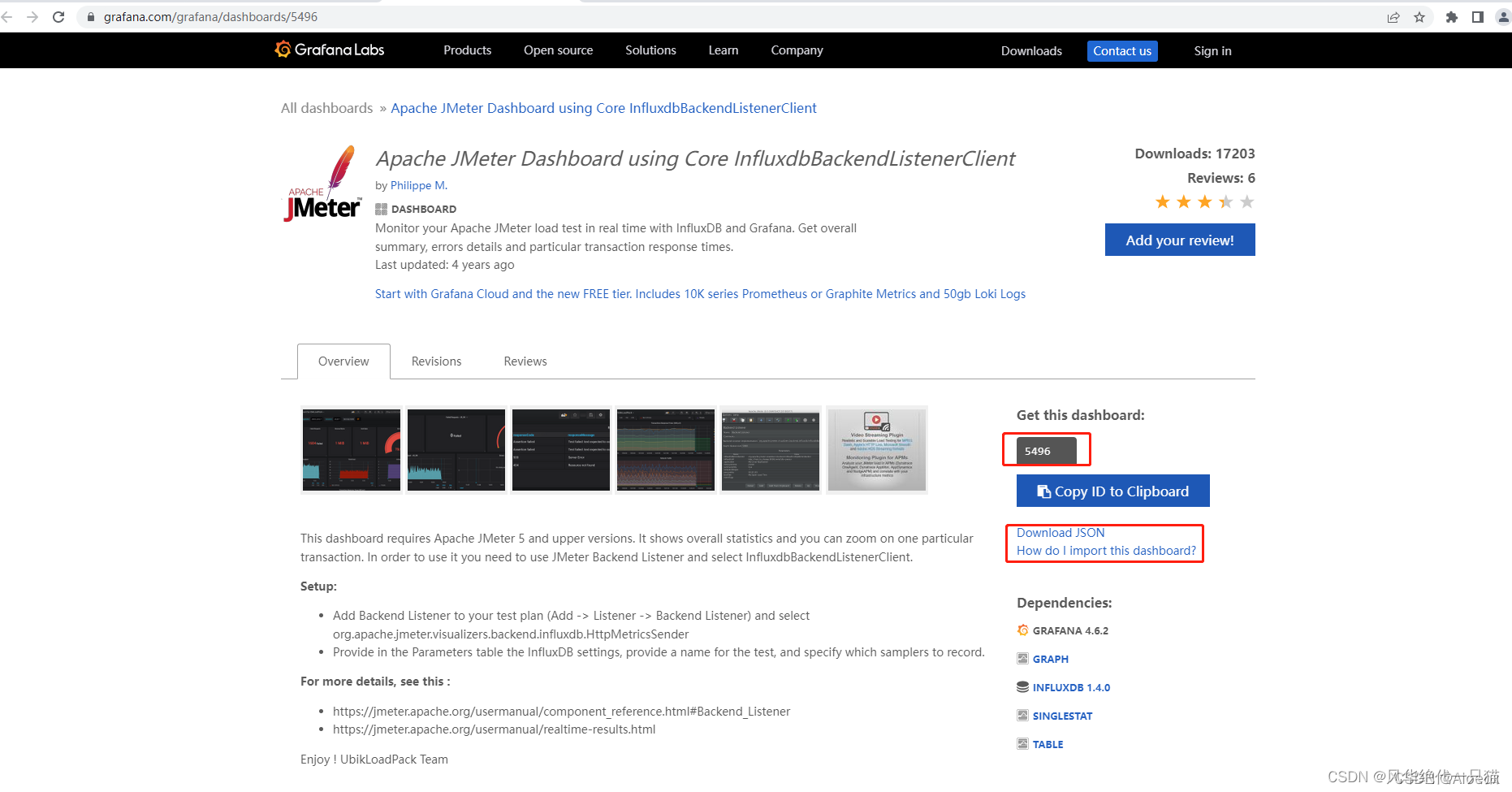This screenshot has width=1512, height=792.
Task: Click the GRAFANA 4.6.2 dependency text
Action: [x=1070, y=630]
